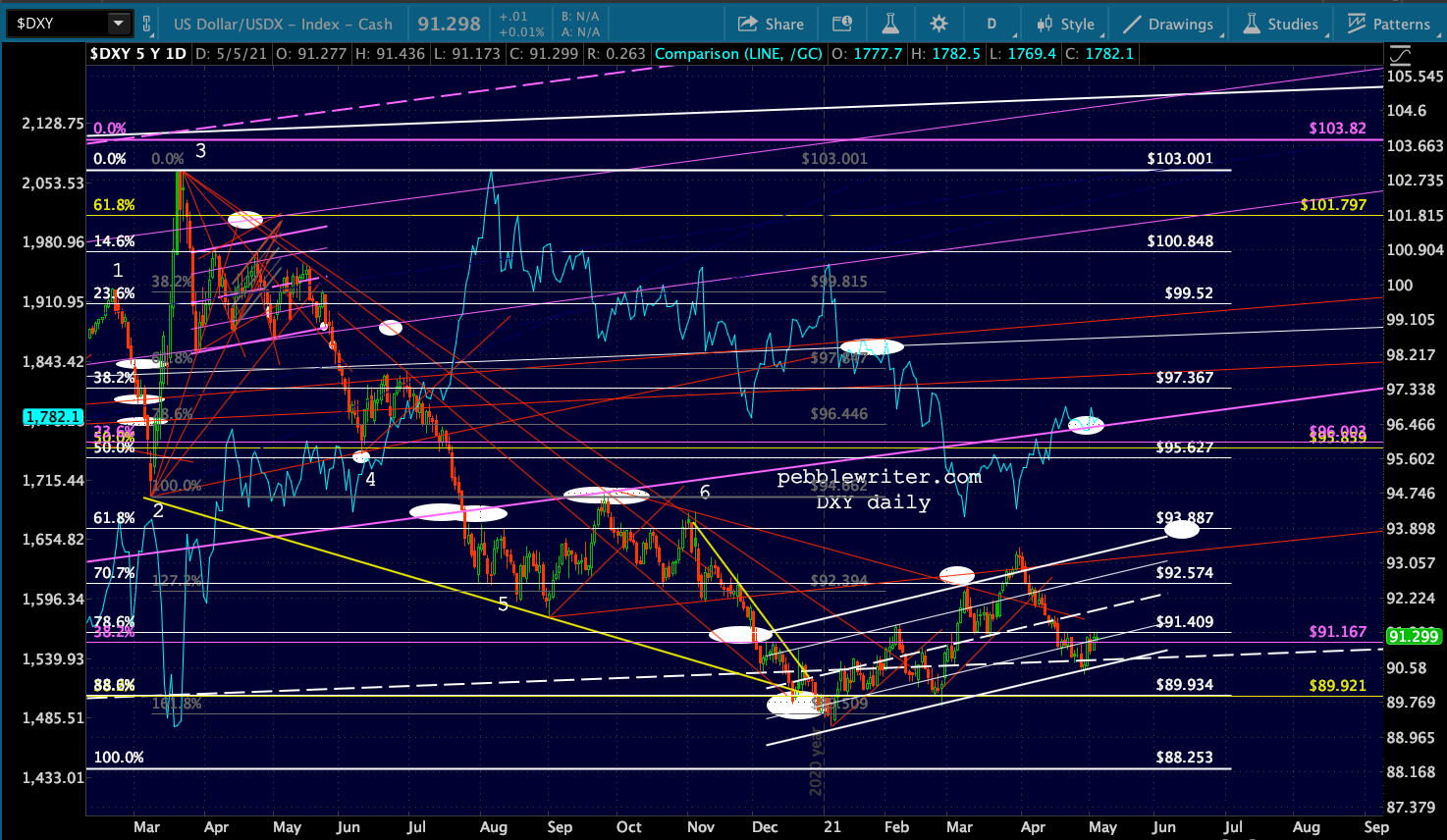Click the $100.848 level label

(x=1180, y=241)
